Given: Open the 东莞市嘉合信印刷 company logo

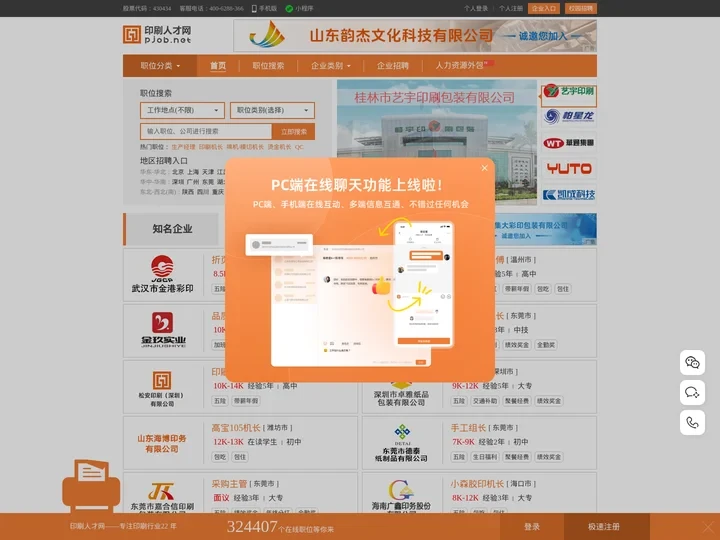Looking at the screenshot, I should [163, 497].
